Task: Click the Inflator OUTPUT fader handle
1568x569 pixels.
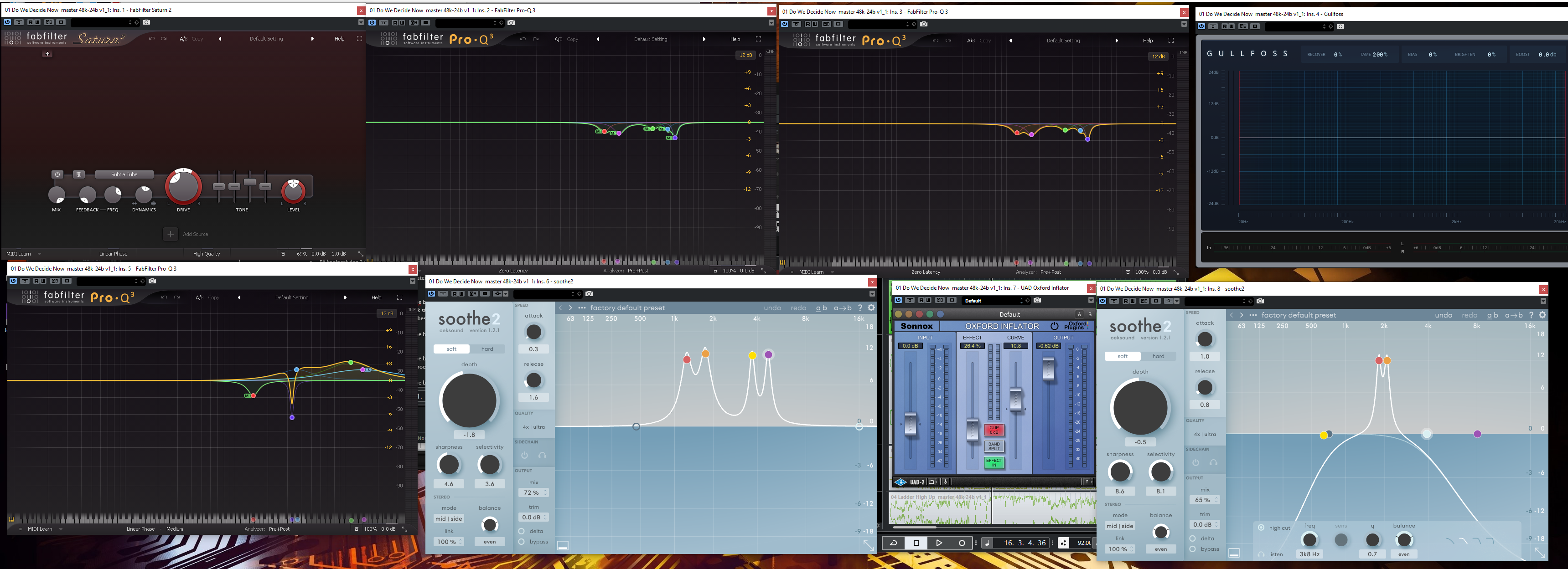Action: point(1048,369)
